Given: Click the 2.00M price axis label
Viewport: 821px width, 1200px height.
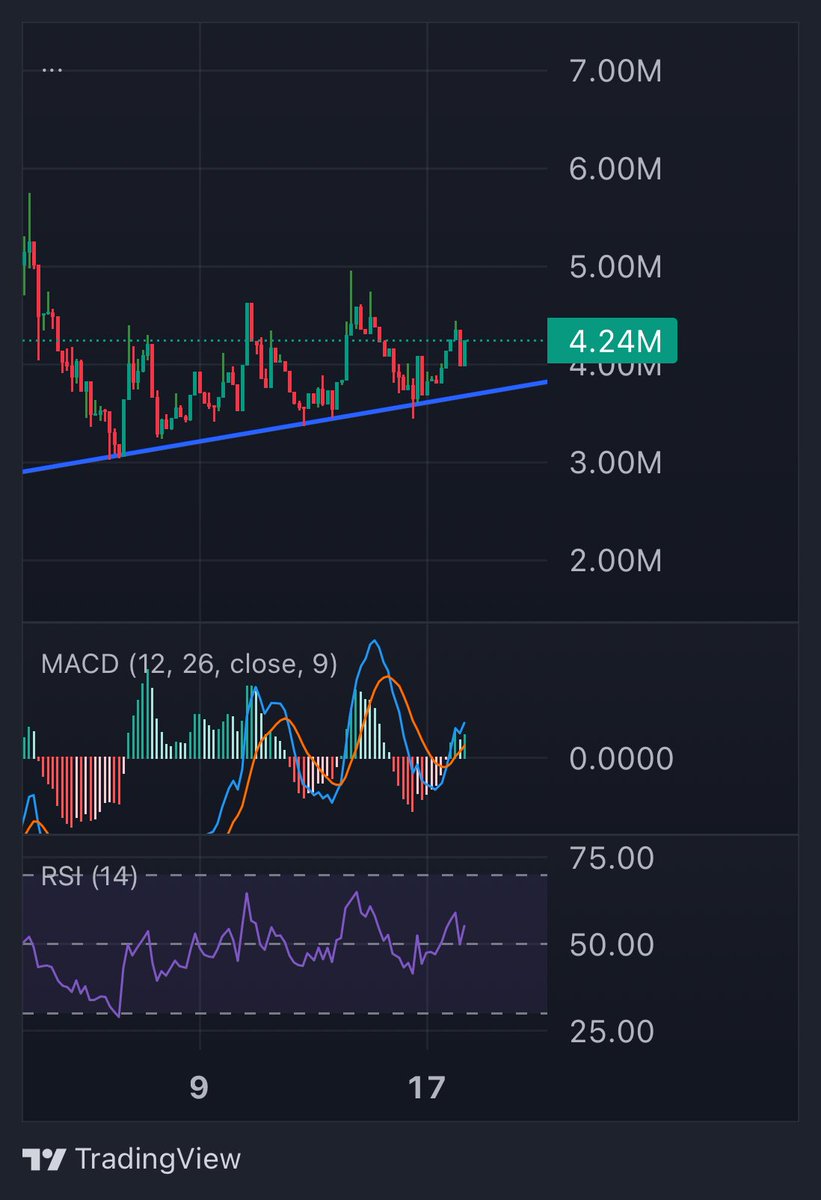Looking at the screenshot, I should 616,561.
